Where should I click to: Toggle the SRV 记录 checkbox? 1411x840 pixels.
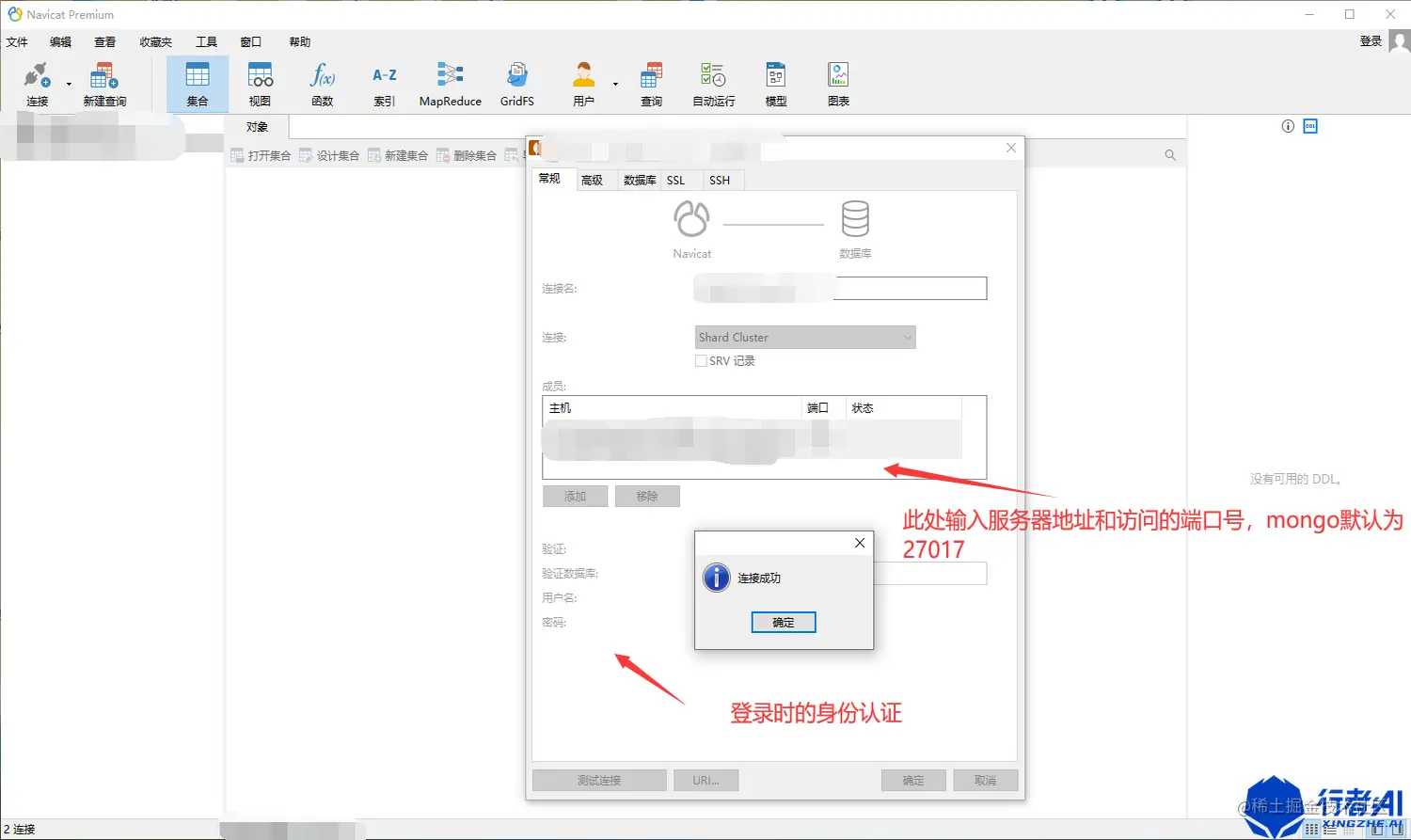point(701,360)
